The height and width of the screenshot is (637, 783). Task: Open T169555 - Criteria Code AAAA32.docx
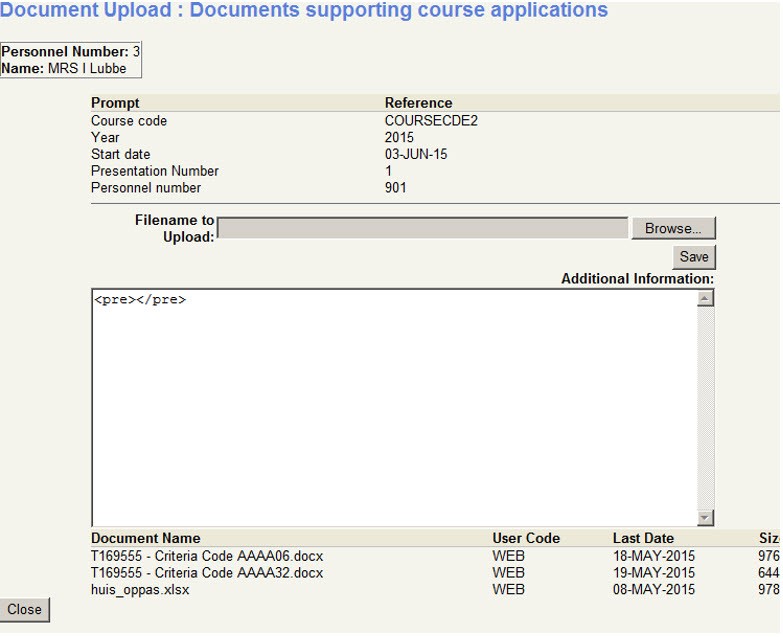point(207,573)
